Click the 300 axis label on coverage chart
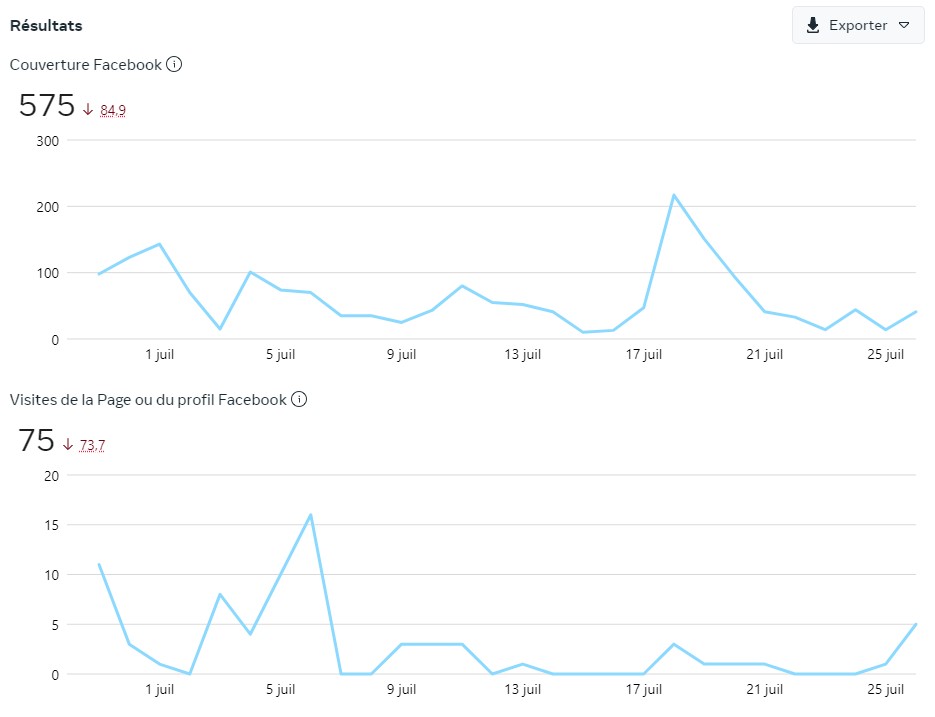Screen dimensions: 935x717 coord(48,141)
